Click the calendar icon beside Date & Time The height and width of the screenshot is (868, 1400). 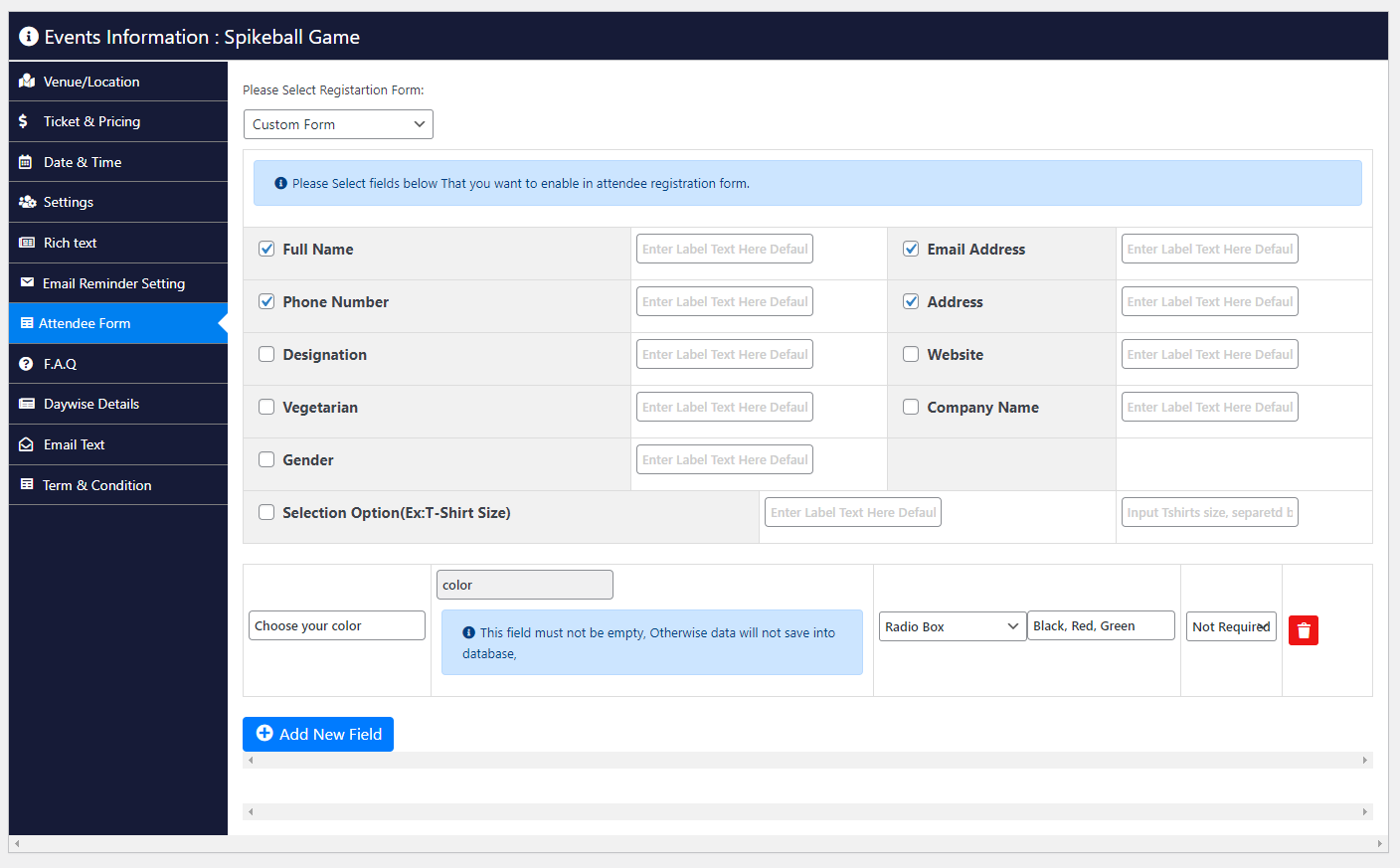[26, 162]
